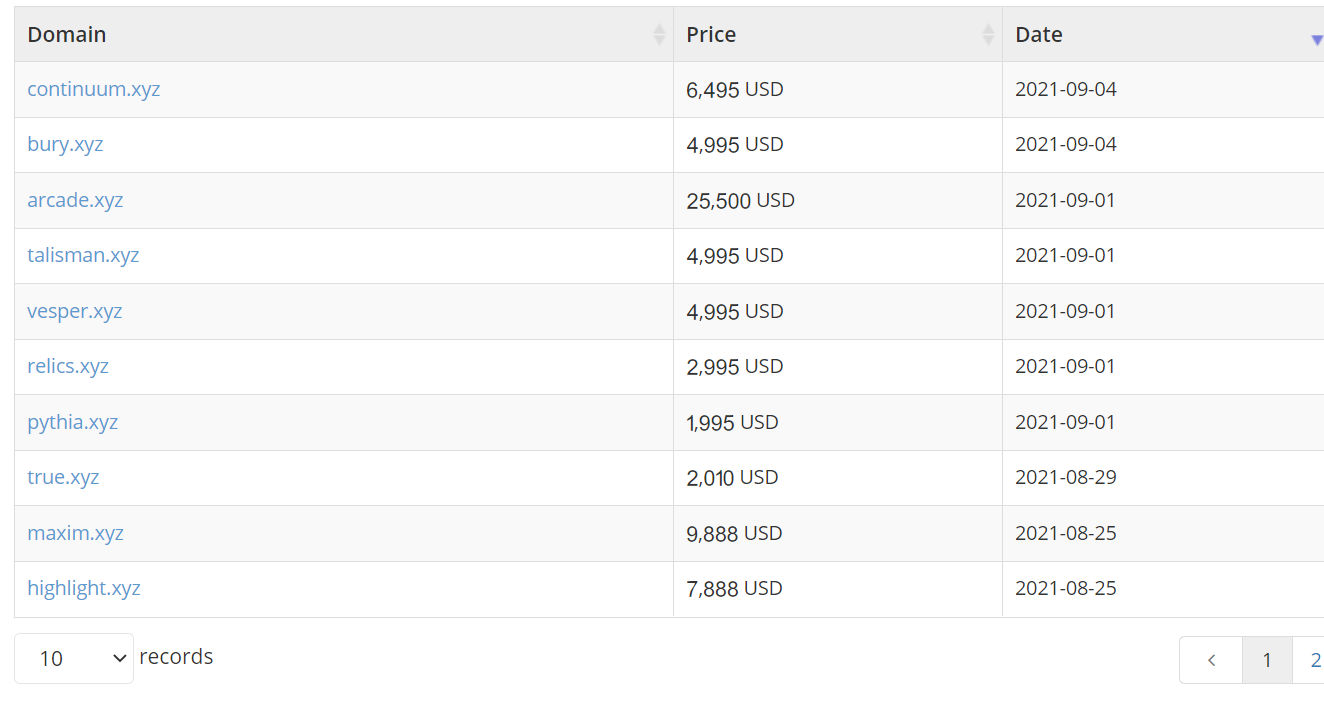The width and height of the screenshot is (1324, 714).
Task: Click the Price column header
Action: click(x=711, y=35)
